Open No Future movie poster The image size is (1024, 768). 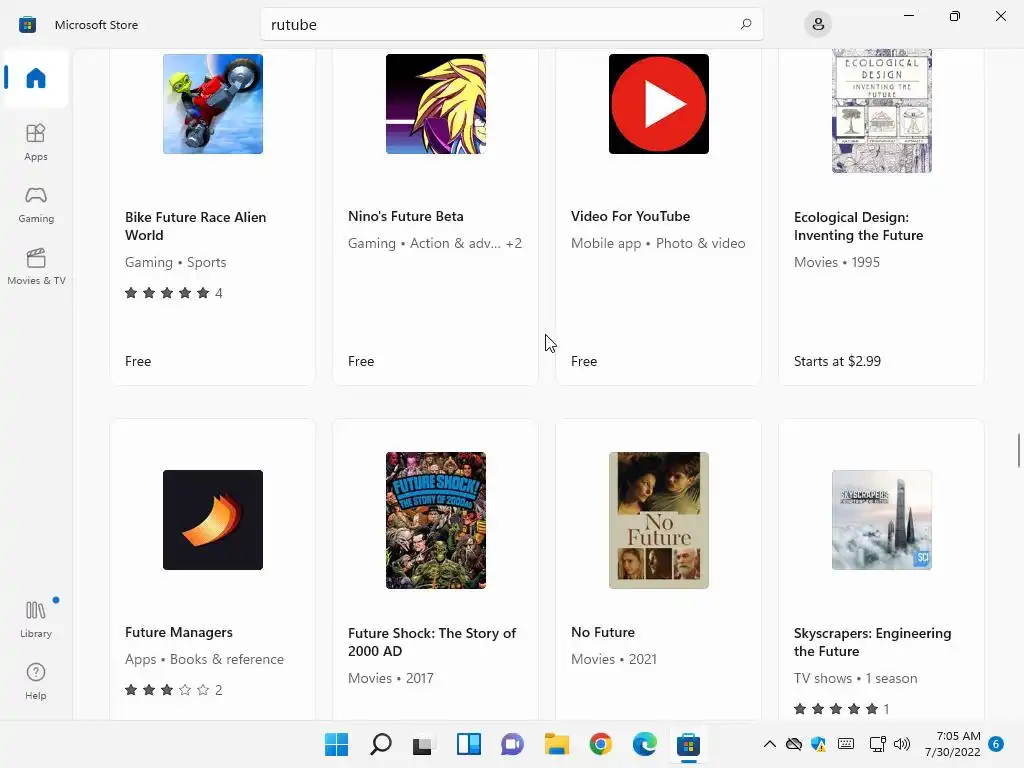658,520
